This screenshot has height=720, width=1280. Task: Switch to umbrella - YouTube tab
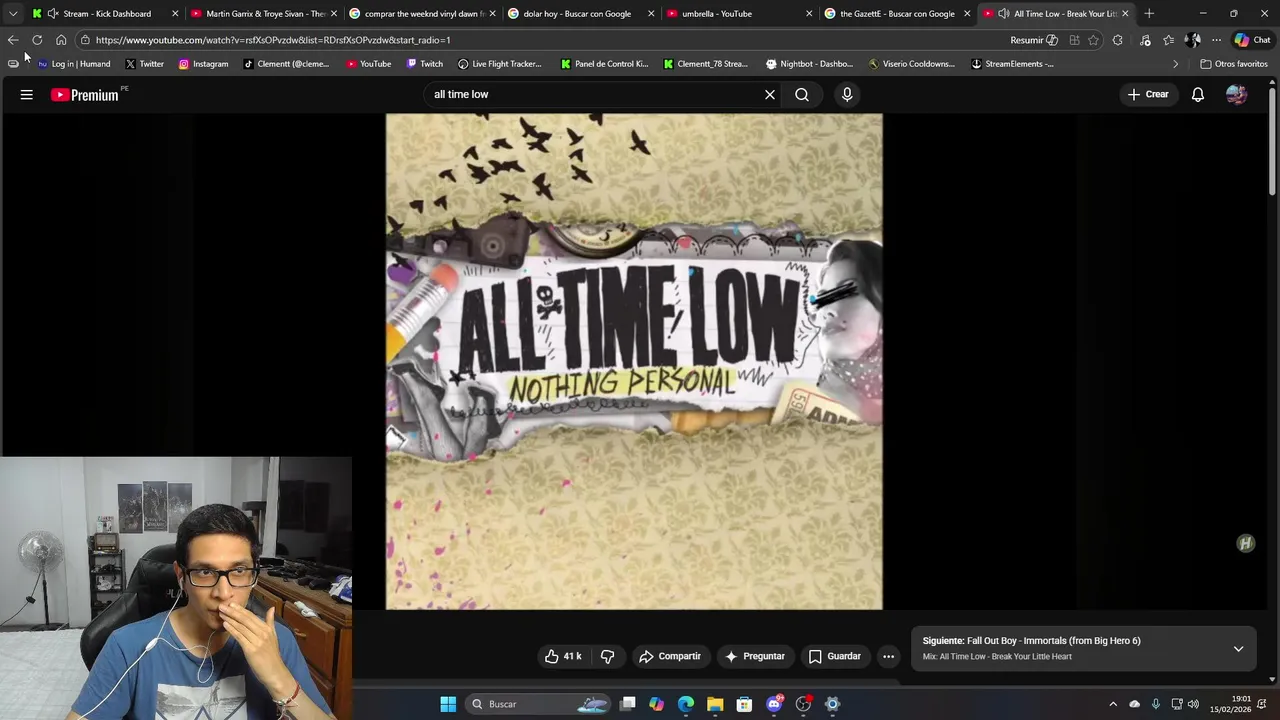740,14
